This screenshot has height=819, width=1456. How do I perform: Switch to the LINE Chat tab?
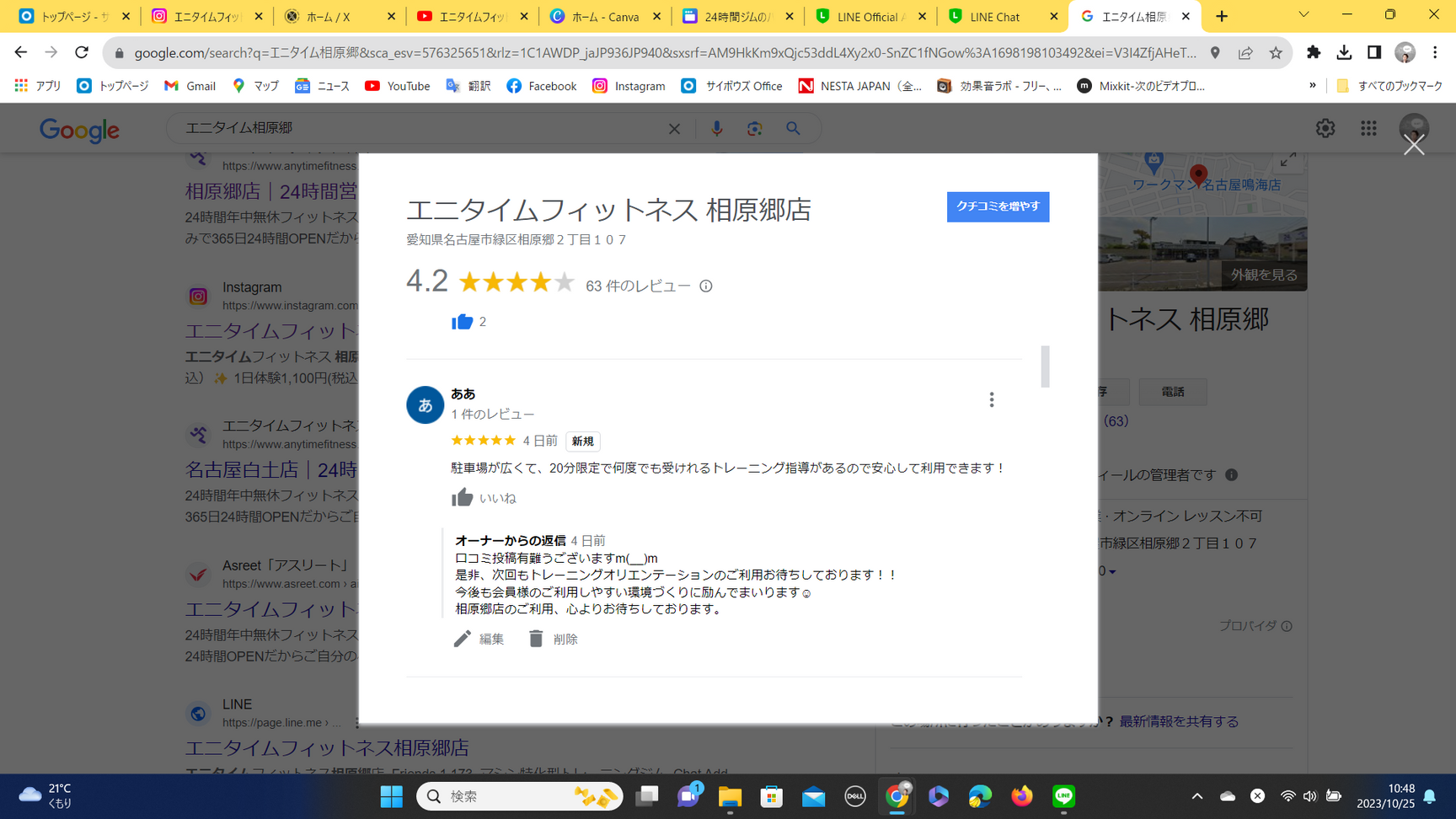coord(1002,16)
